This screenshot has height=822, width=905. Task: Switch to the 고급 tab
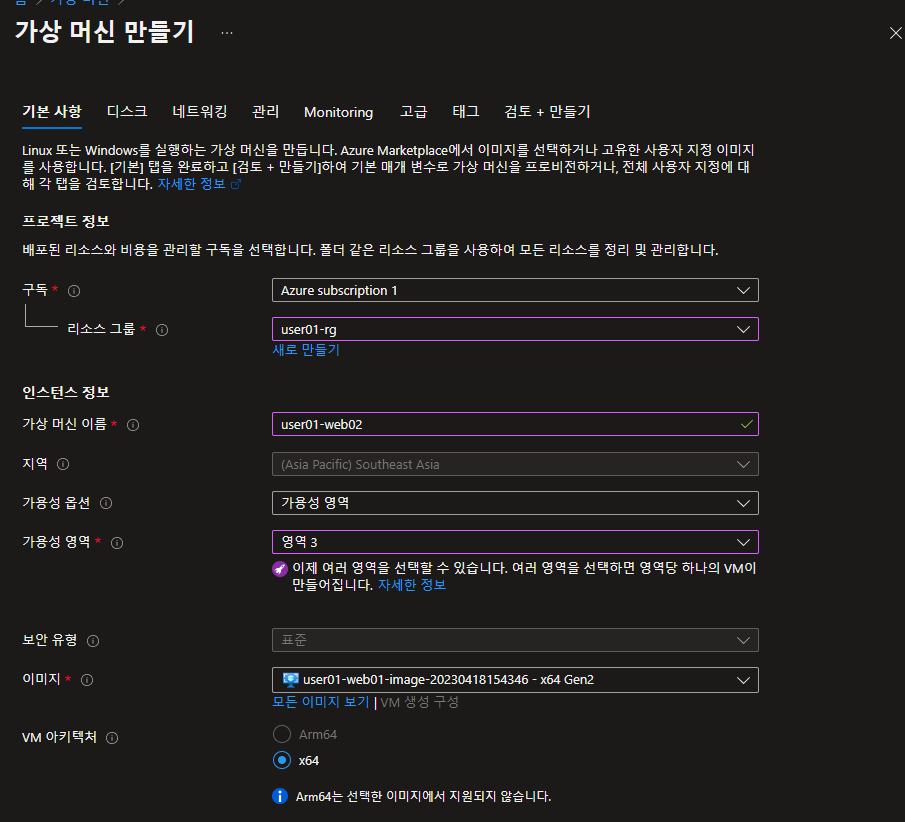click(x=414, y=111)
